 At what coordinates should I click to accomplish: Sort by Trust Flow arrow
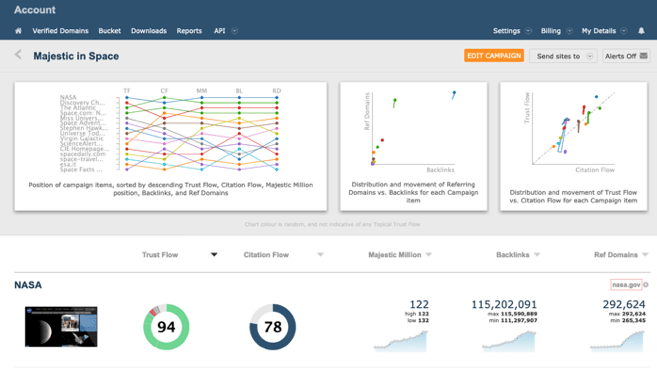(x=214, y=255)
